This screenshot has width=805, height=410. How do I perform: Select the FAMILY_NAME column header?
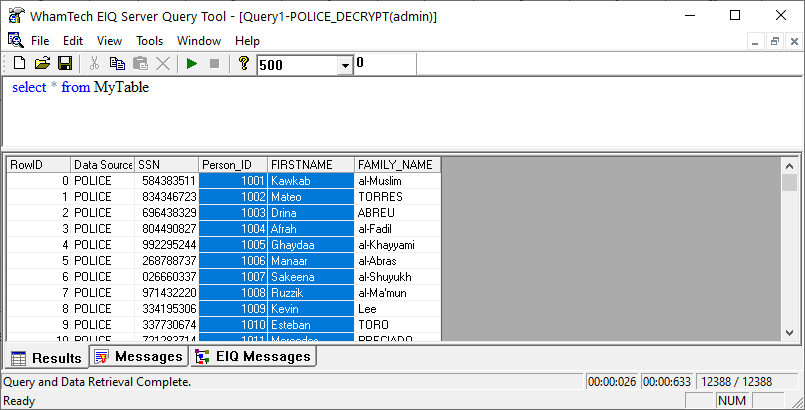(x=397, y=165)
